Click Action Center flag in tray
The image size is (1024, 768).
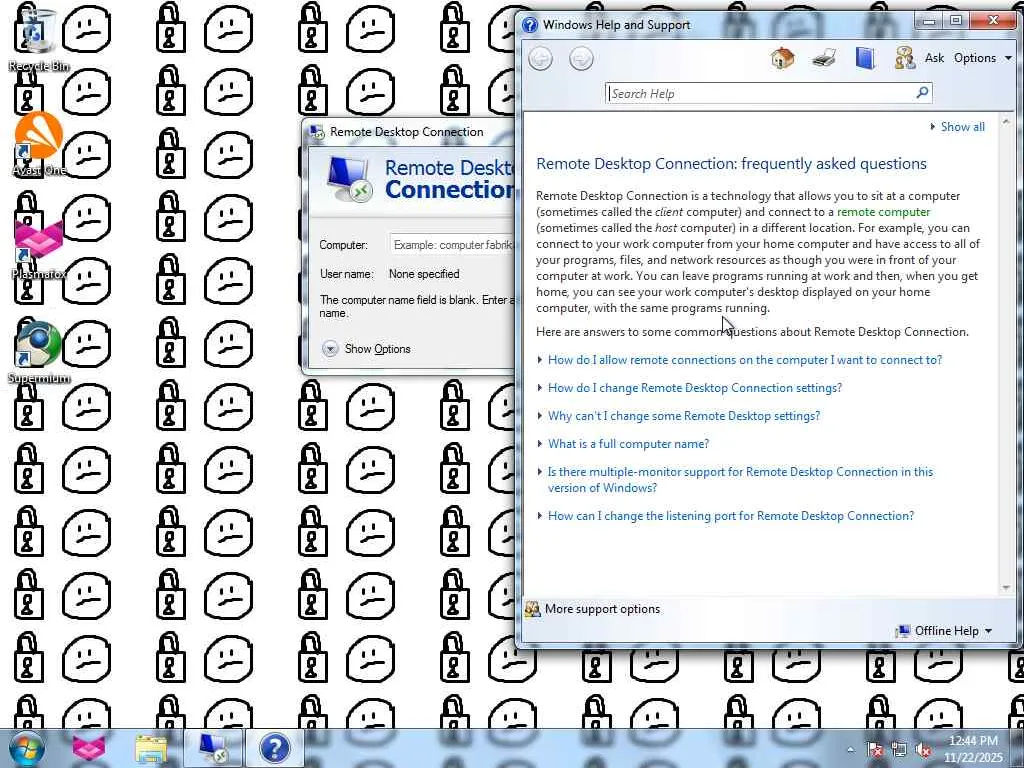click(875, 750)
